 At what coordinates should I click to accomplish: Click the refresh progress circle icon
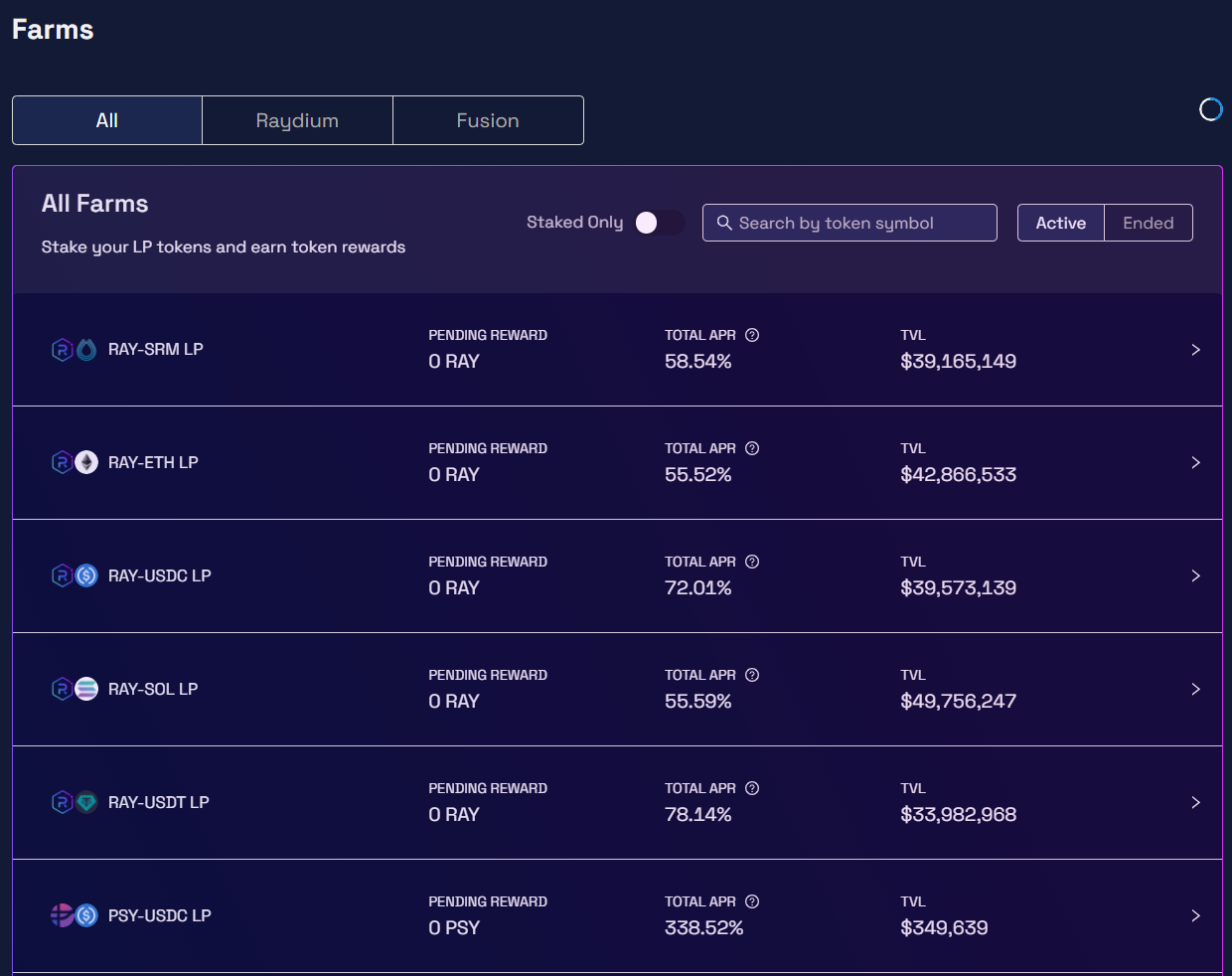click(1210, 109)
